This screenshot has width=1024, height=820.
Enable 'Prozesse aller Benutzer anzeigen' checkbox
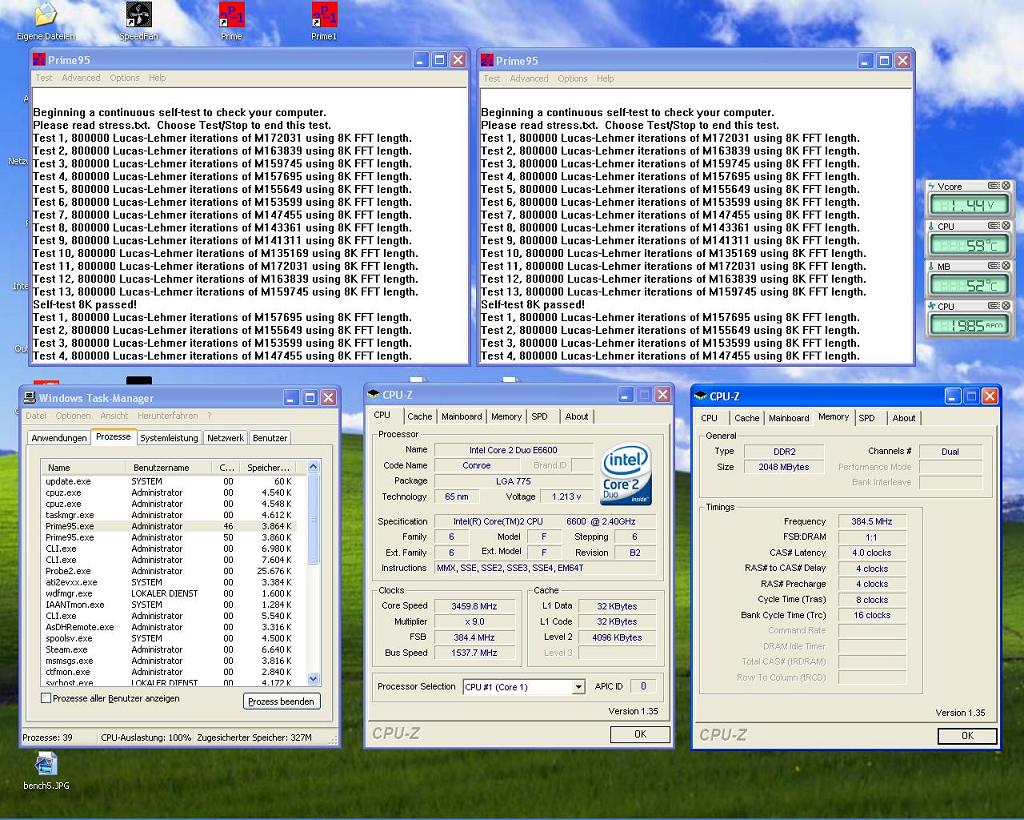pyautogui.click(x=46, y=698)
